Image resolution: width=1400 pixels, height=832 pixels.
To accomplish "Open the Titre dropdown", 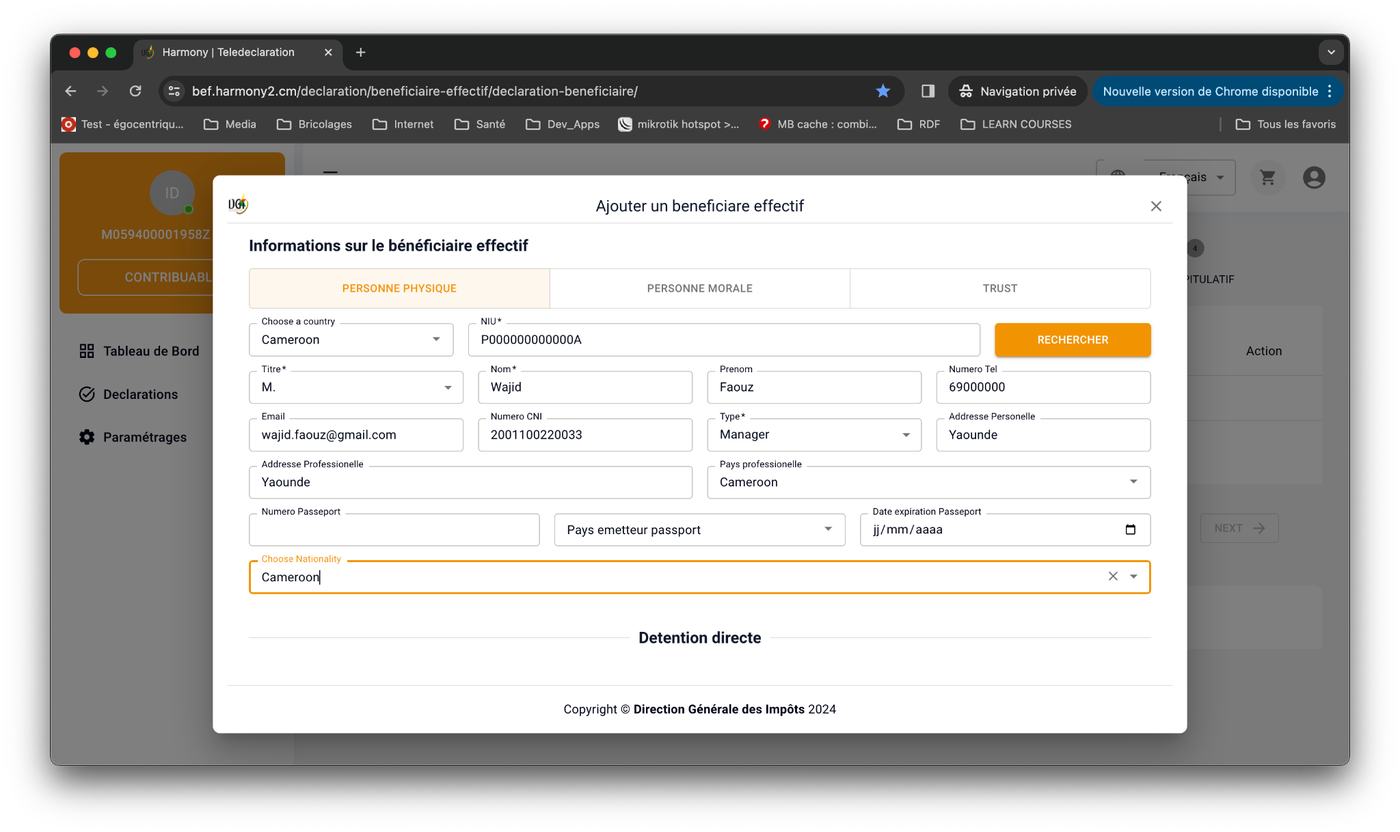I will 356,387.
